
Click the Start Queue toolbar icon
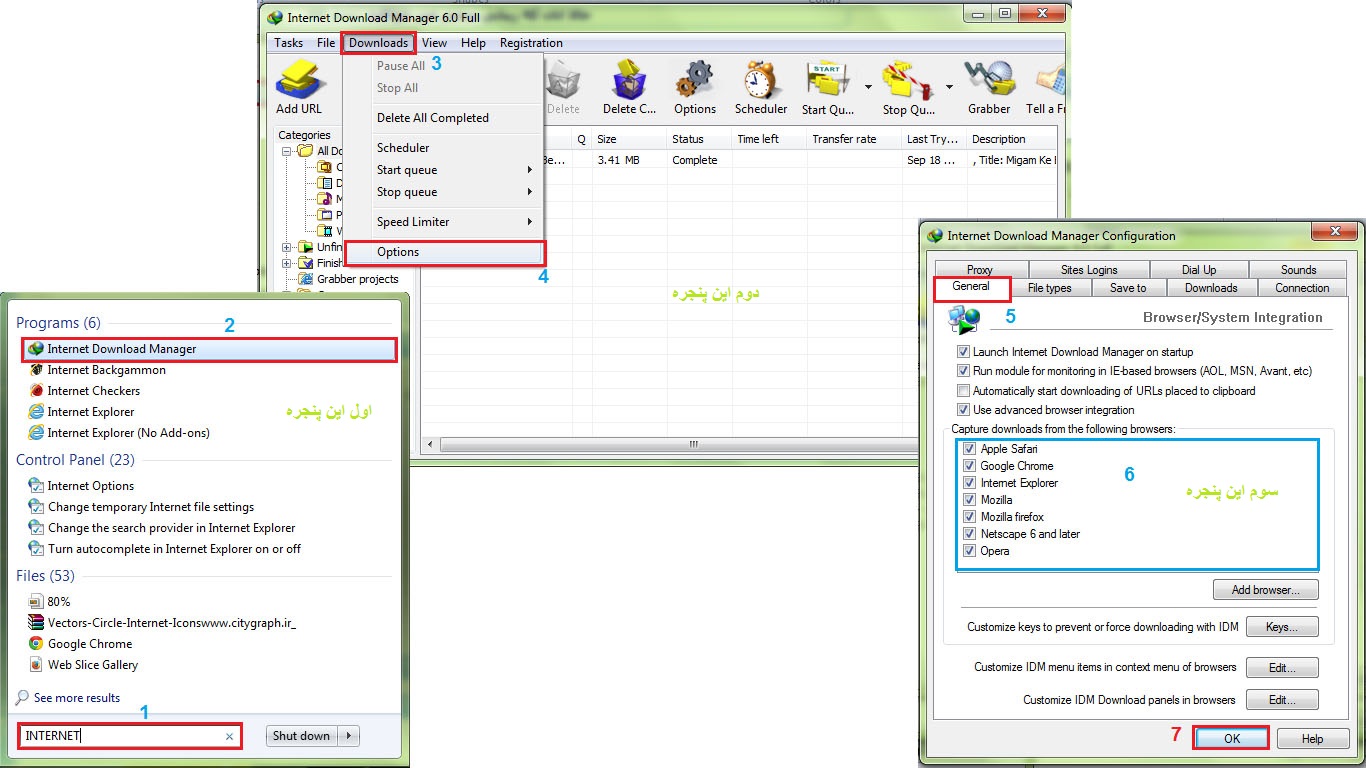pyautogui.click(x=827, y=79)
